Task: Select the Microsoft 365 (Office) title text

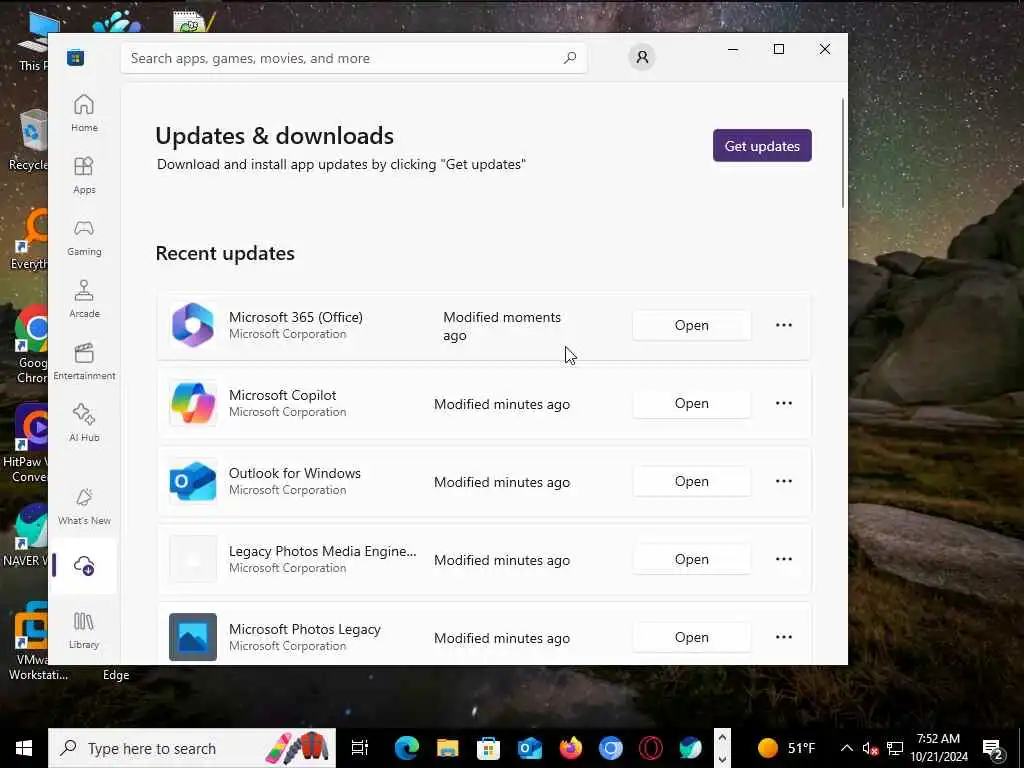Action: (296, 317)
